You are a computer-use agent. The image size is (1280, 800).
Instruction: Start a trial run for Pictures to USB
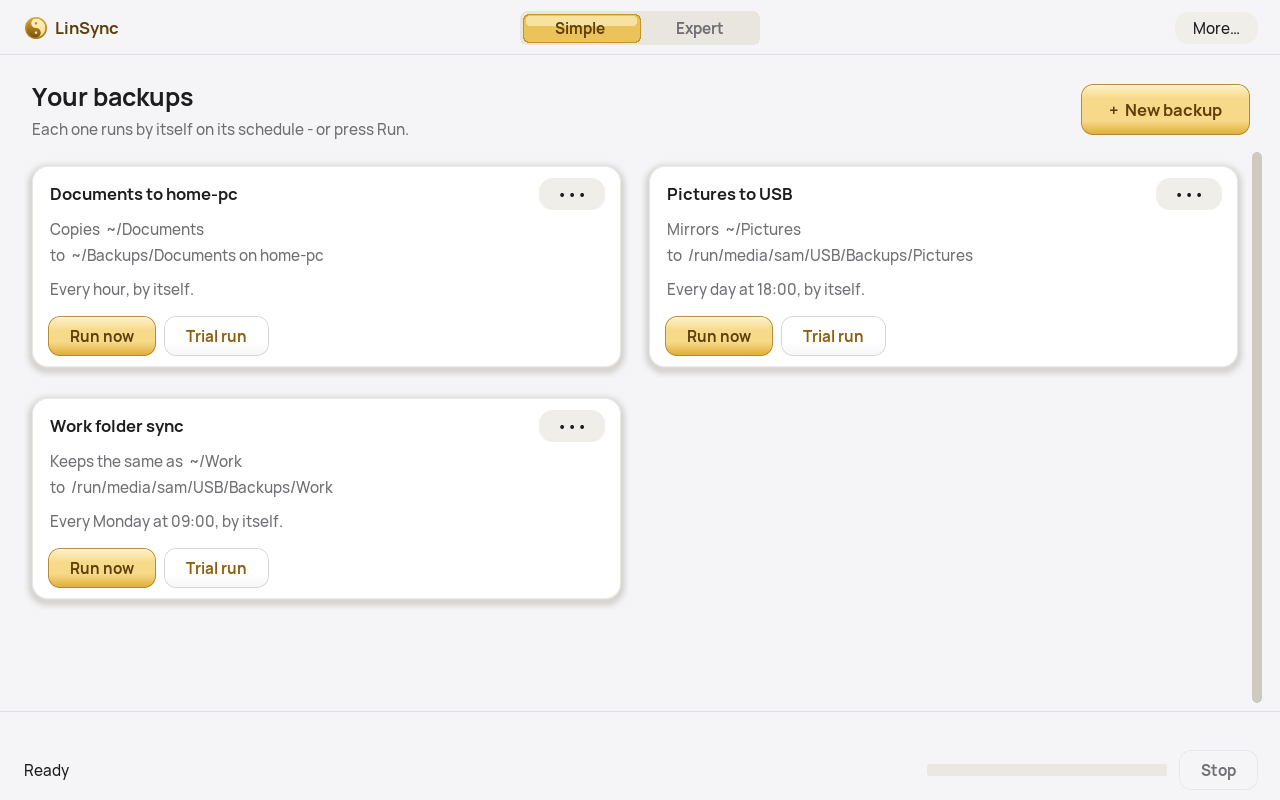833,336
